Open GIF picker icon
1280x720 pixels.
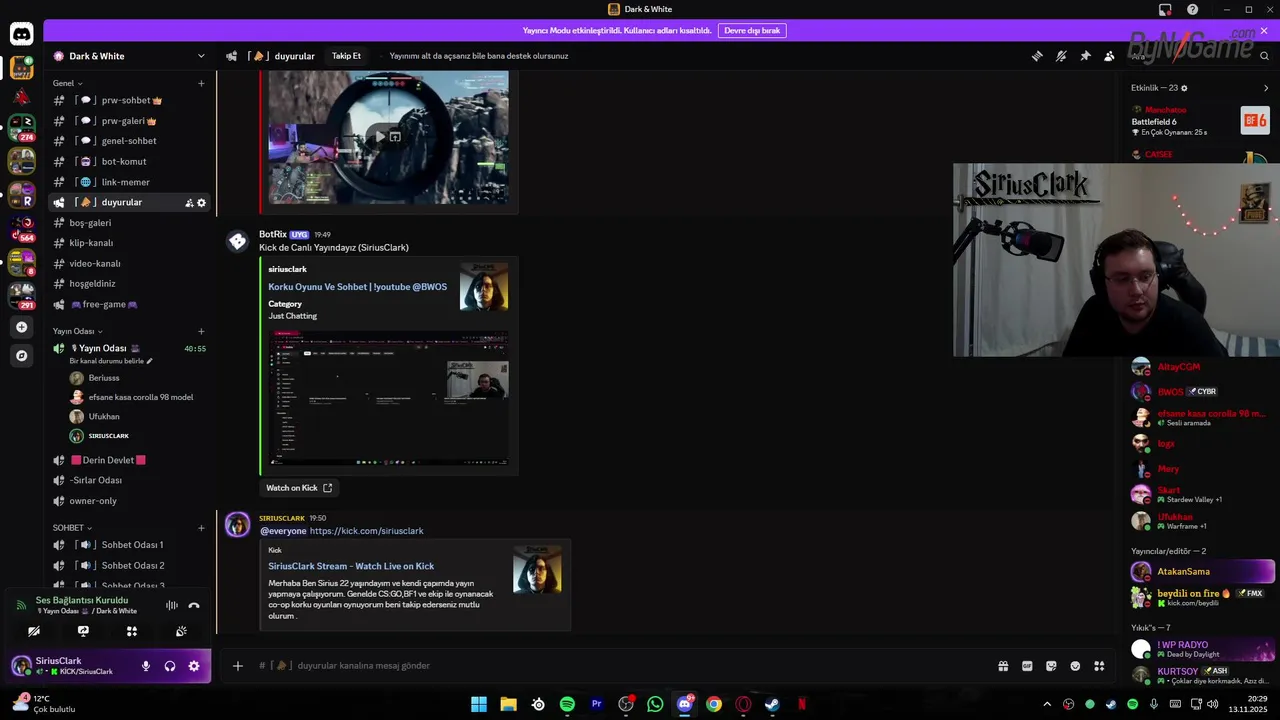pyautogui.click(x=1027, y=666)
